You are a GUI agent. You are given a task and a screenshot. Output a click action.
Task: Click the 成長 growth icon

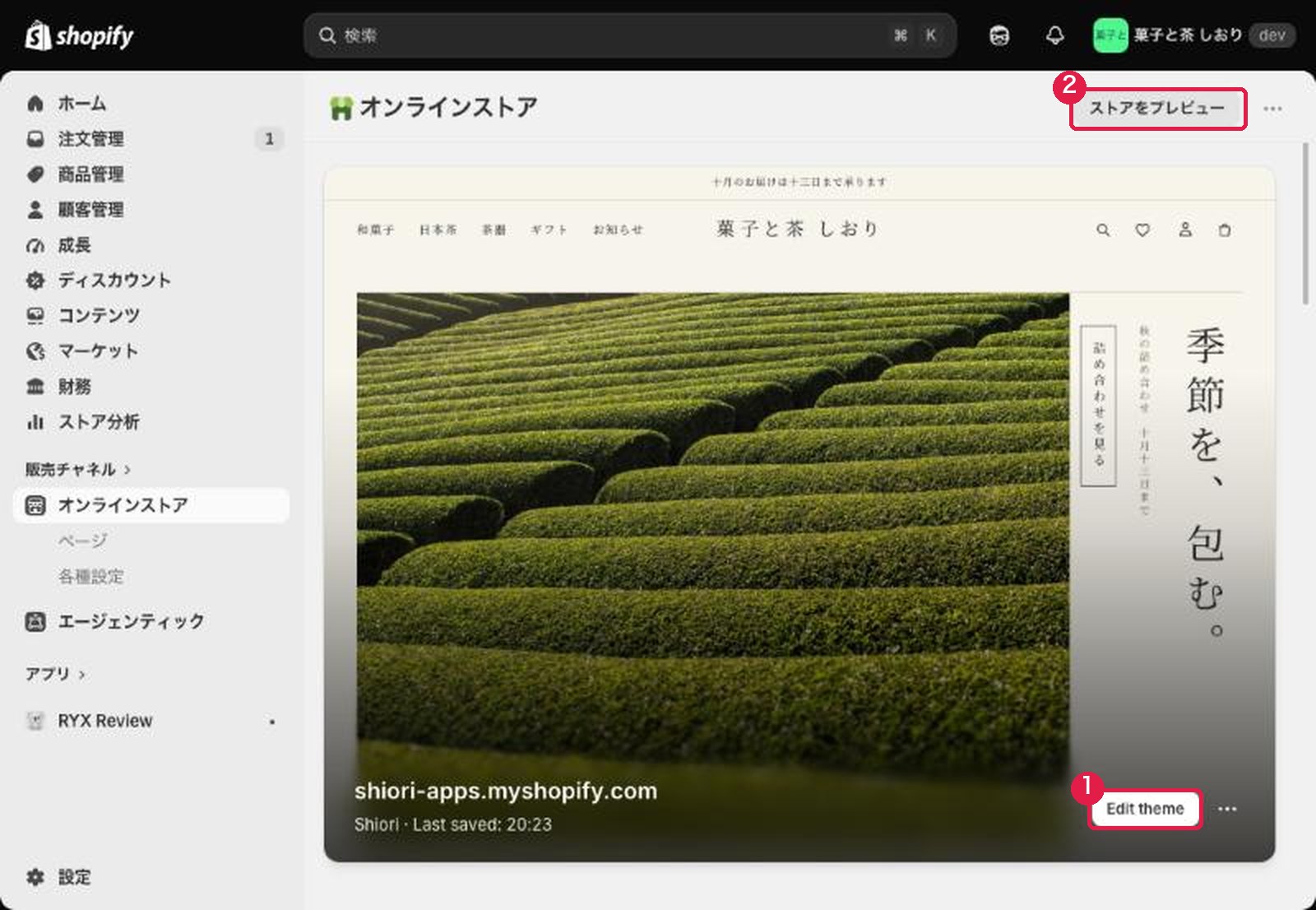[x=35, y=245]
